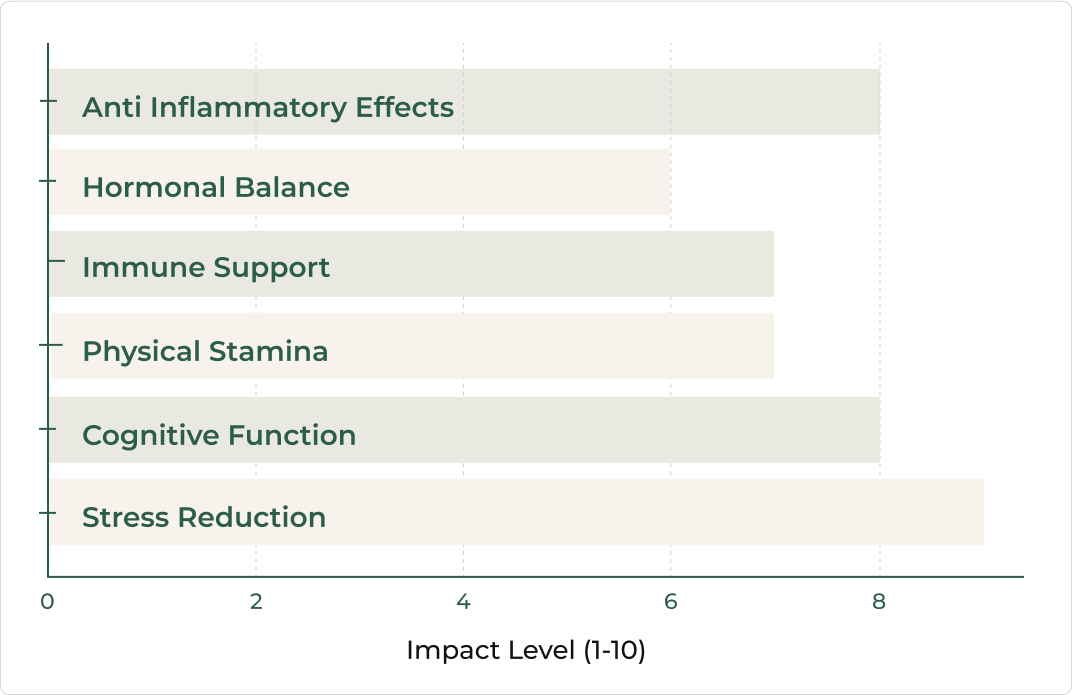Click right end of Hormonal Balance bar
This screenshot has height=695, width=1072.
point(667,182)
